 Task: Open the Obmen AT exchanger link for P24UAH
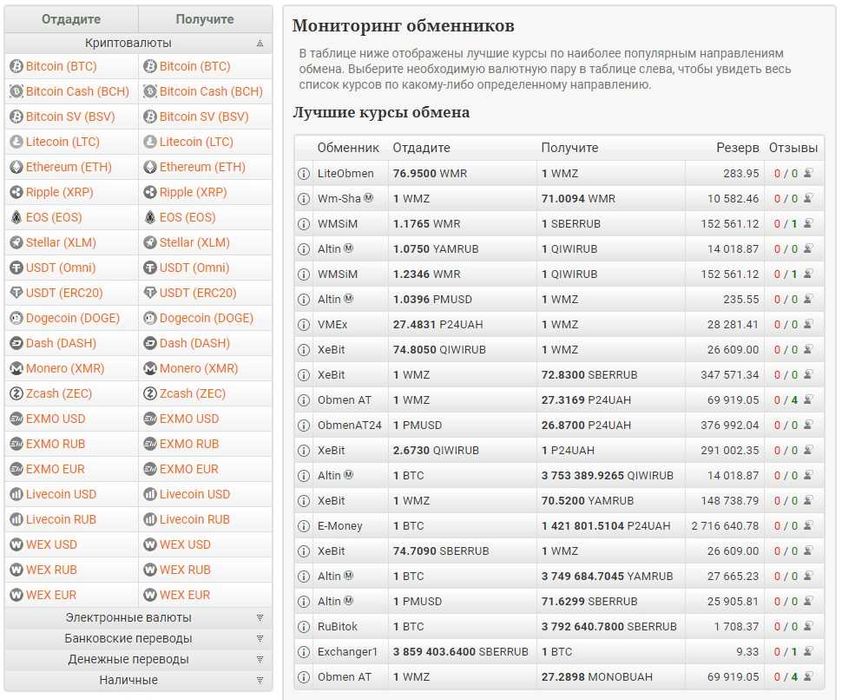(x=344, y=400)
